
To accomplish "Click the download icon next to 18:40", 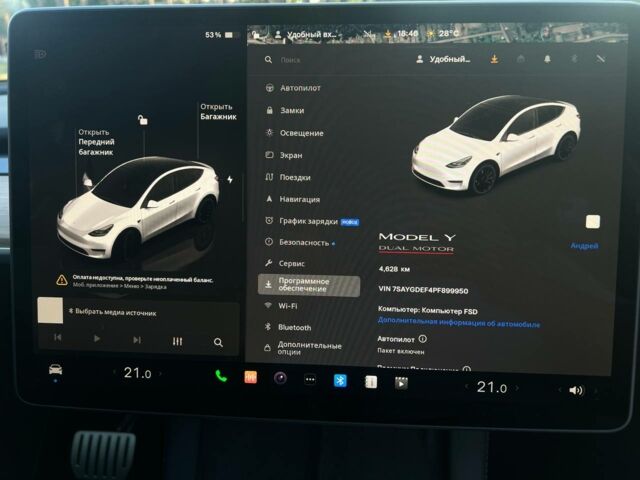I will (x=388, y=34).
